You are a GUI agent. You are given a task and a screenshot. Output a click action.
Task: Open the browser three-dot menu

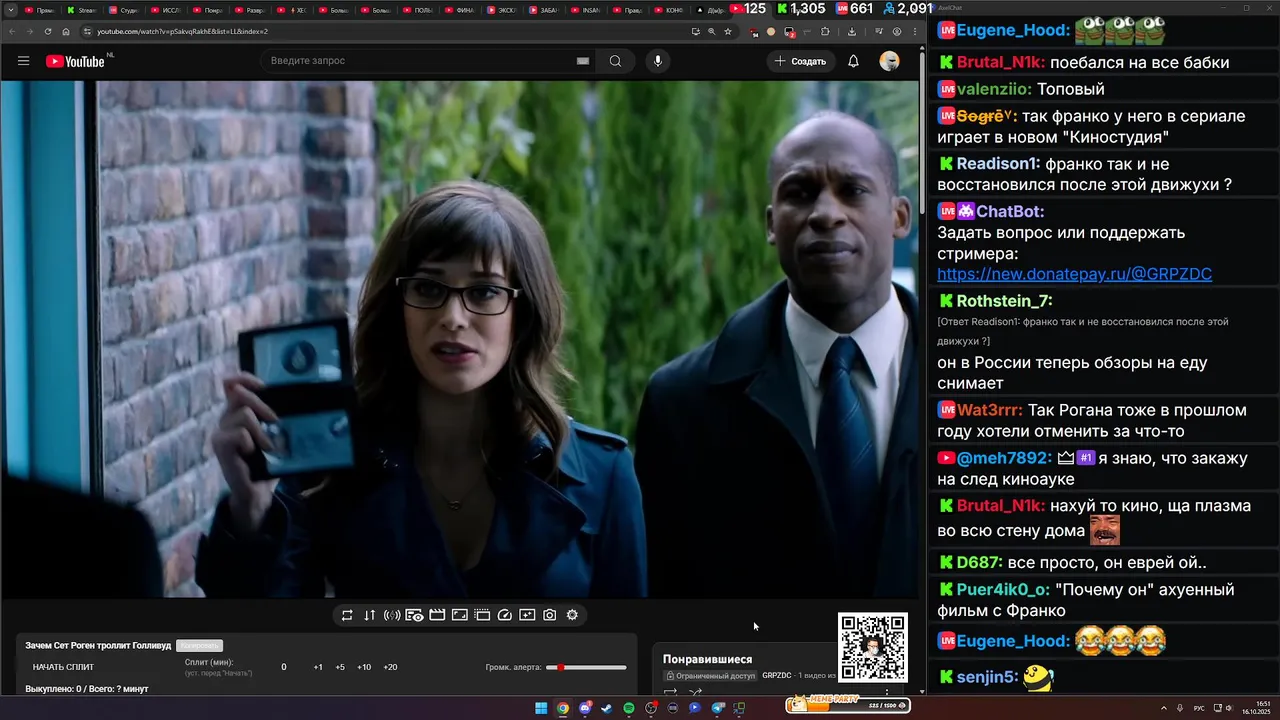point(914,32)
